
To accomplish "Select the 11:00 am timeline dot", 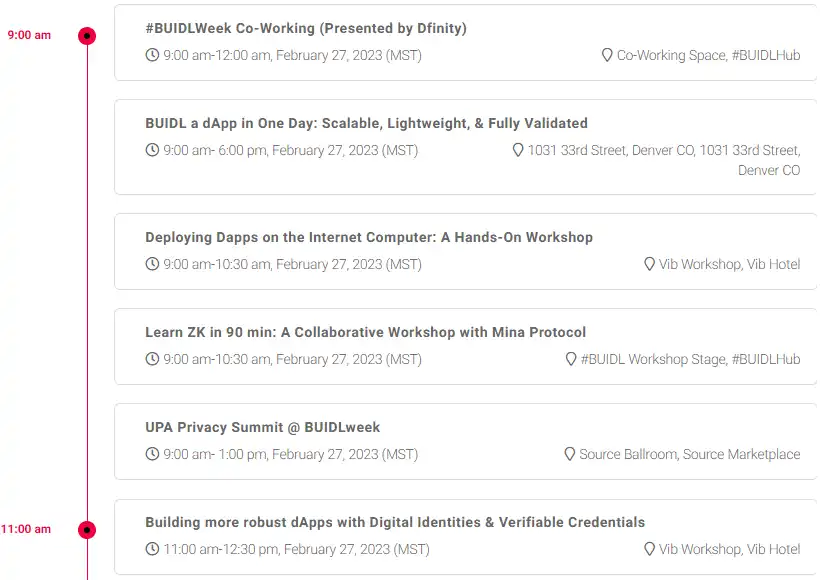I will tap(87, 530).
